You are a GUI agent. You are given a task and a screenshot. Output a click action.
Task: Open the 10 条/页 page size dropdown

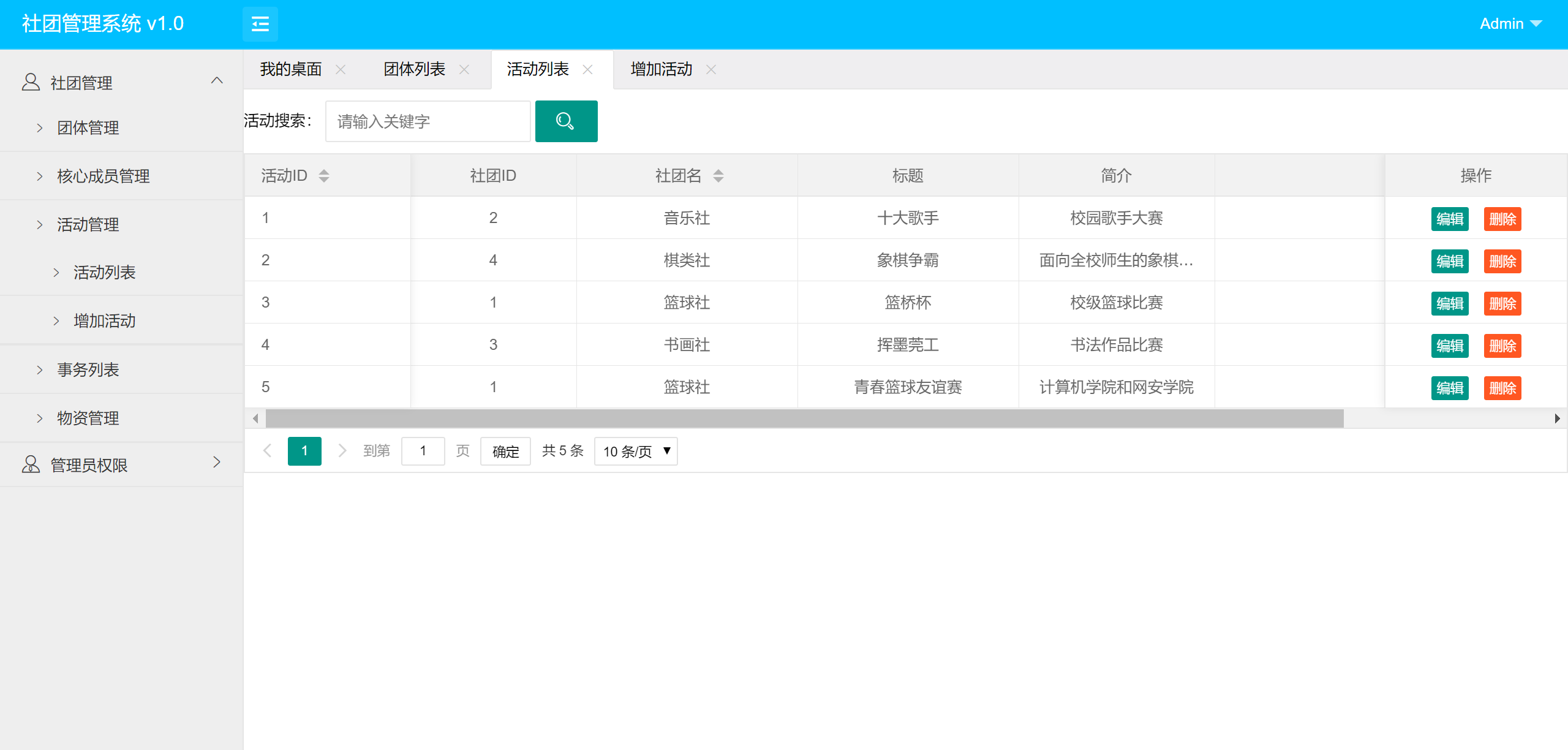click(636, 452)
